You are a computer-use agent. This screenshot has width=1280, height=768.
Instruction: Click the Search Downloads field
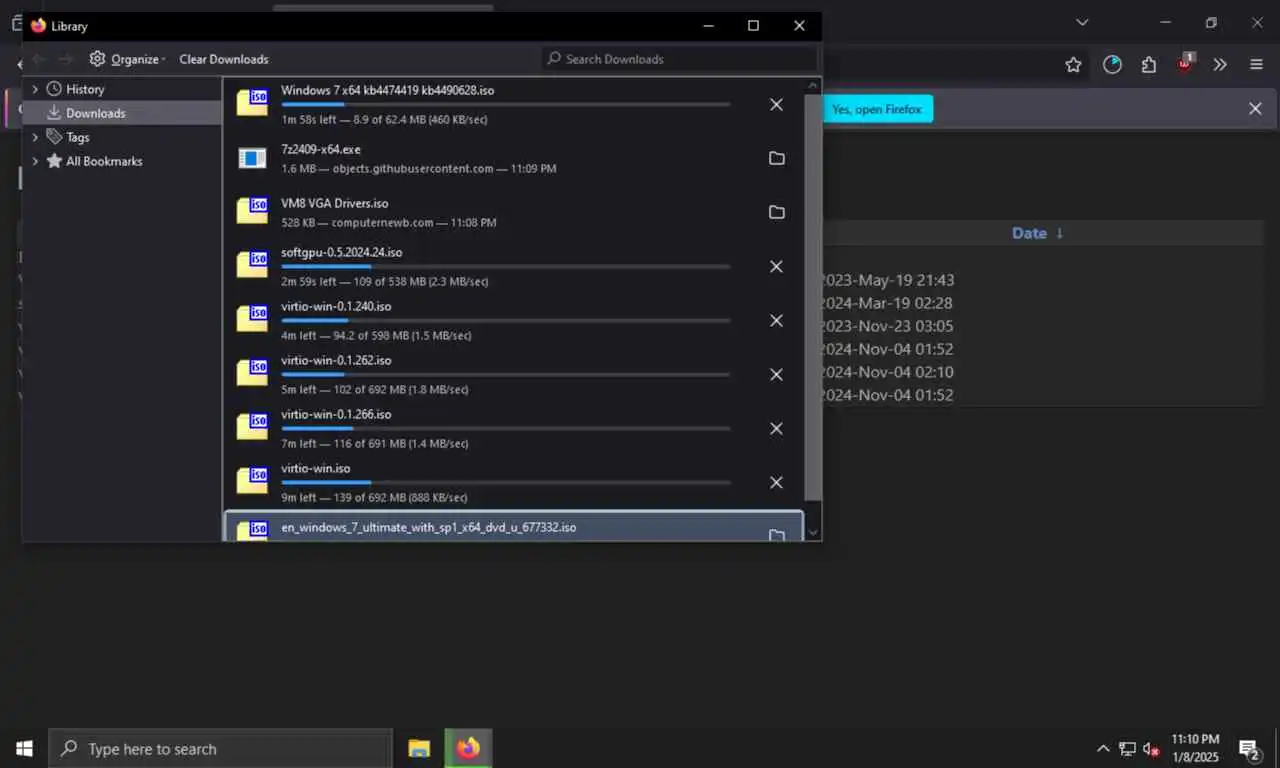click(679, 59)
